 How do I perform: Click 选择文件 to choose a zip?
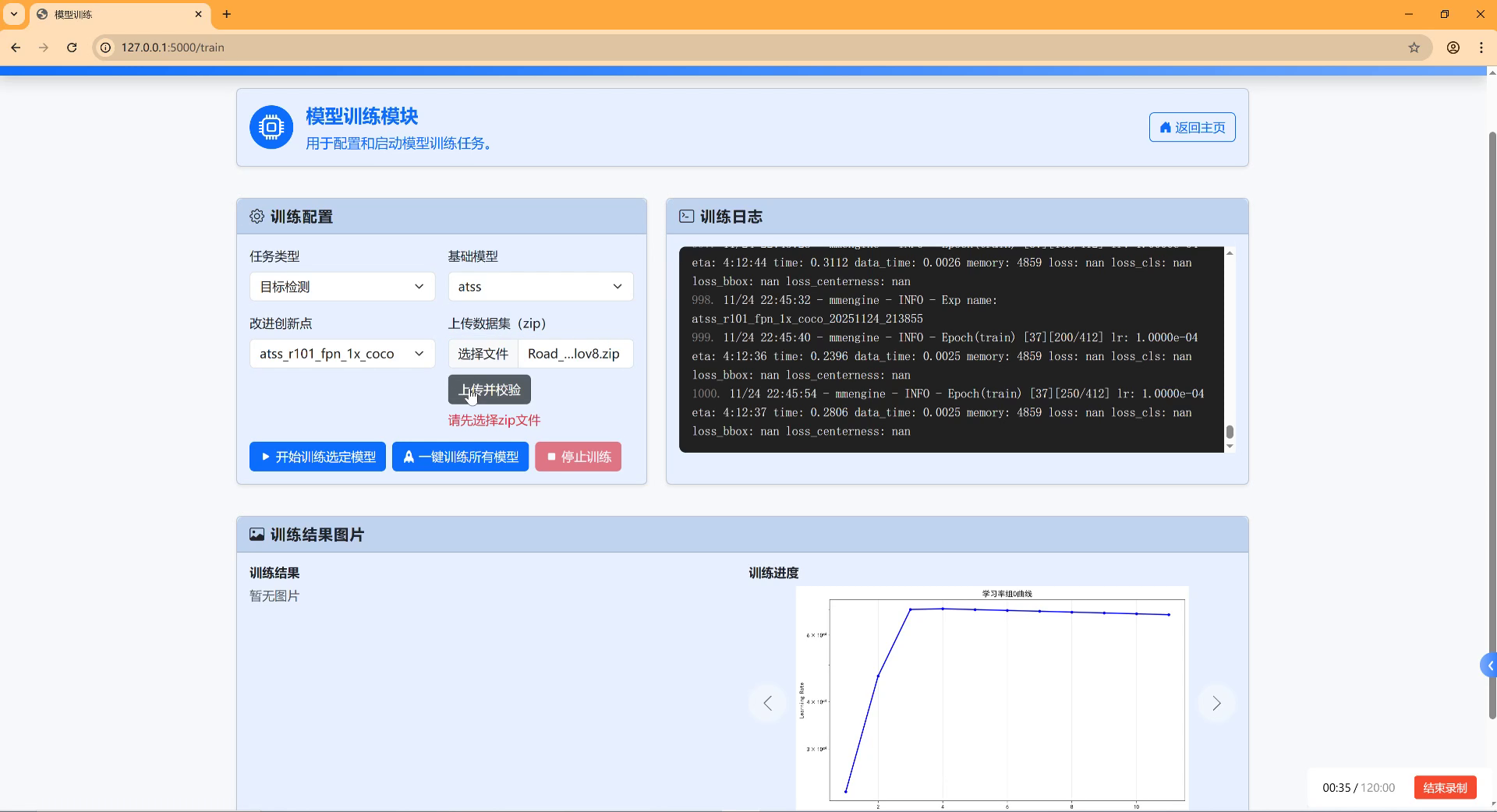click(x=483, y=354)
